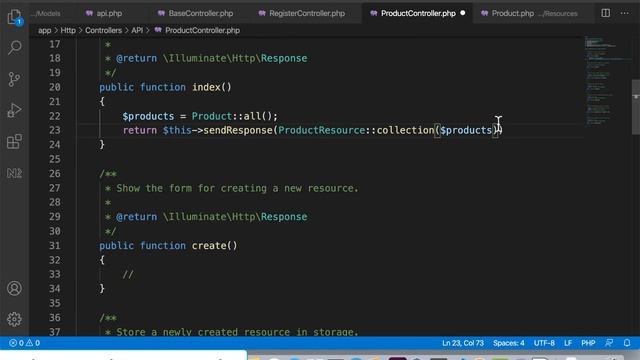The width and height of the screenshot is (640, 360).
Task: Go to line via Ln 23, Col 73
Action: point(463,343)
